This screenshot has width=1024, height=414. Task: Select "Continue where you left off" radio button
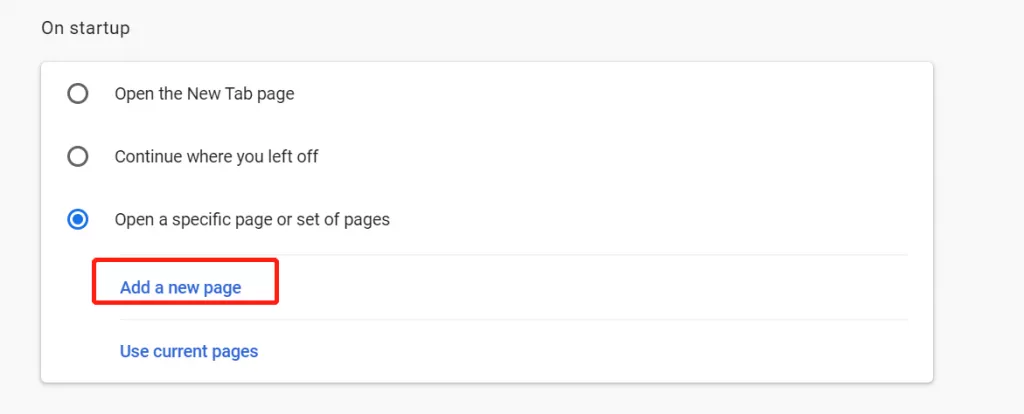pyautogui.click(x=77, y=157)
